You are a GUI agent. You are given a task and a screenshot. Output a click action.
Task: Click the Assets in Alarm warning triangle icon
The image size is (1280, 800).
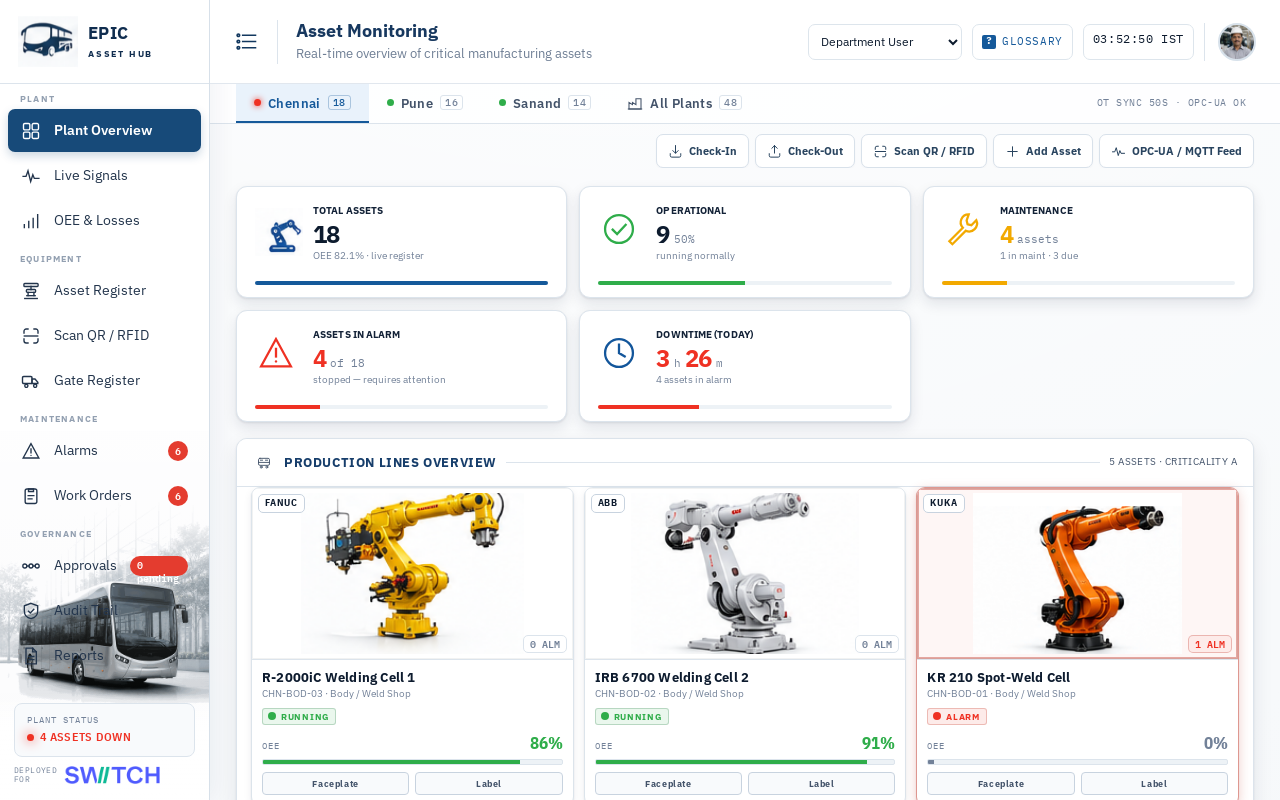coord(276,353)
